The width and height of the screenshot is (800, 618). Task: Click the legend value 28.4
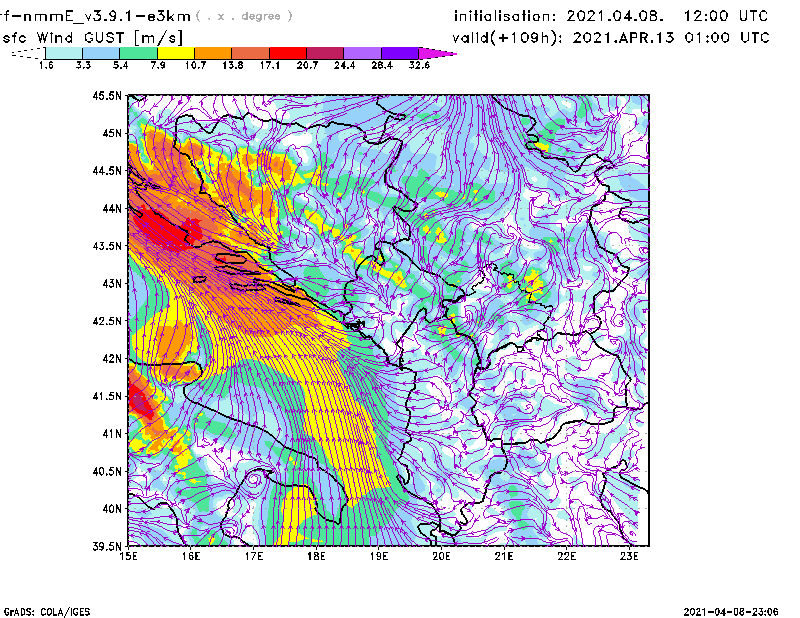point(382,65)
